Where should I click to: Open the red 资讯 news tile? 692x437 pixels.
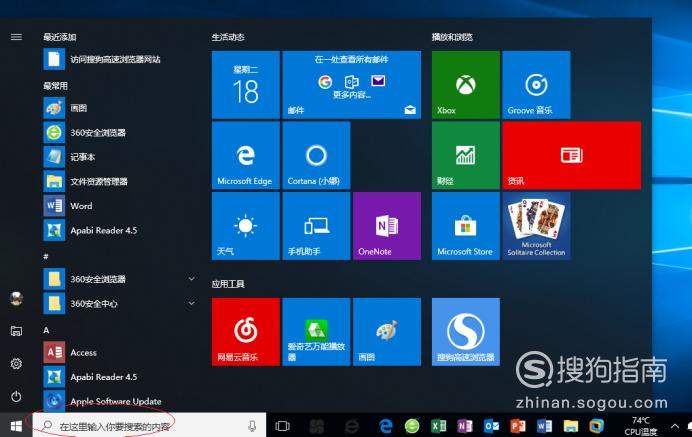pyautogui.click(x=572, y=155)
